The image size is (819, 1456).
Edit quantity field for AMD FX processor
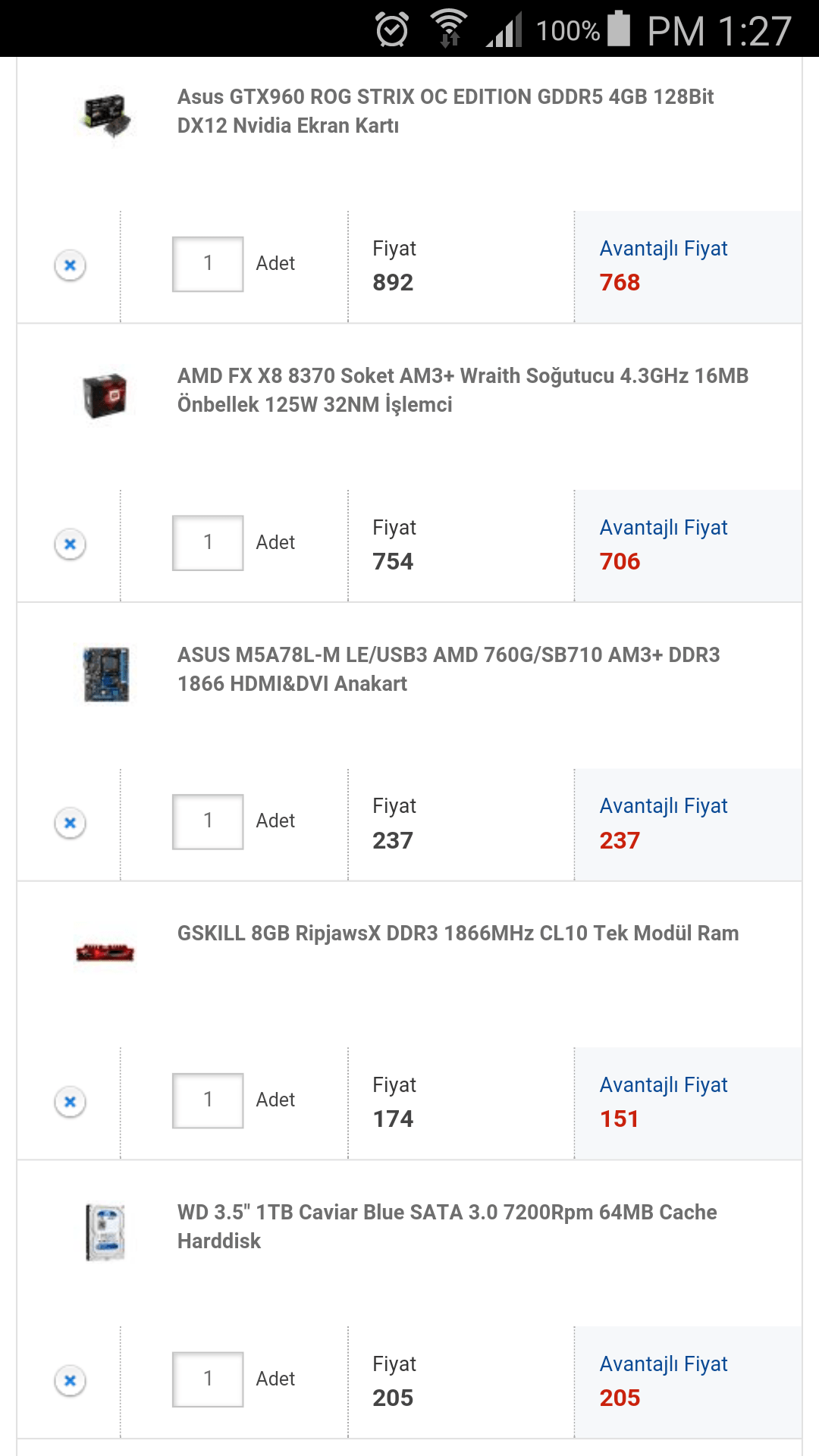point(208,543)
